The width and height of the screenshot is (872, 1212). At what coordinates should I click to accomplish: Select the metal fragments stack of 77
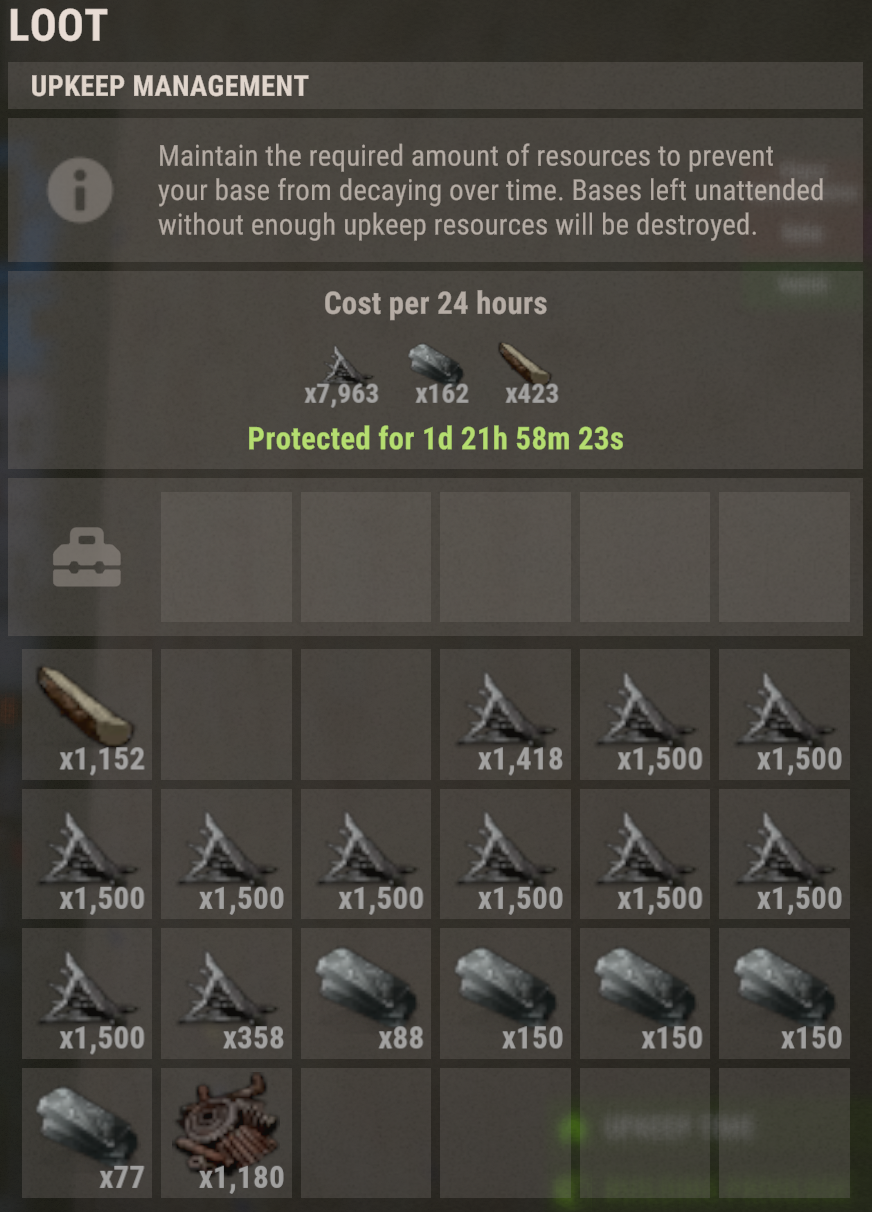87,1133
